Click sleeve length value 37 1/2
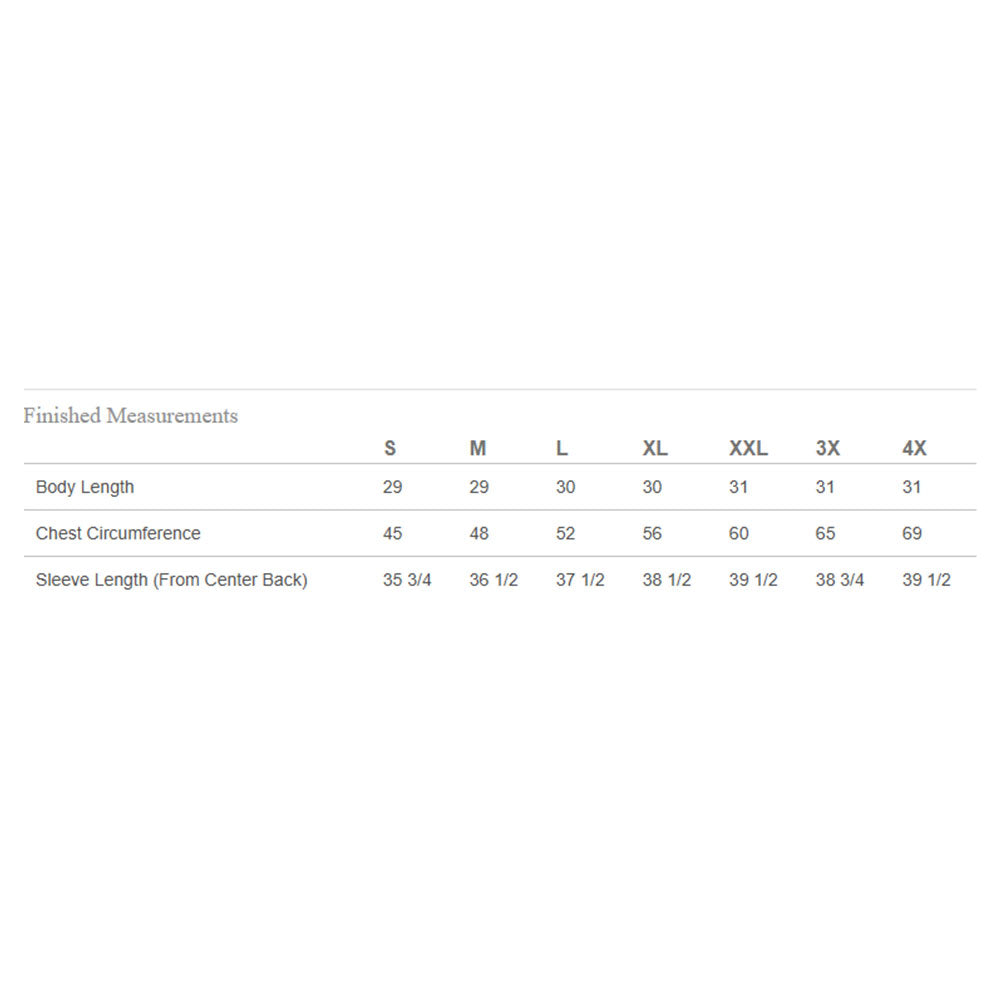This screenshot has height=1000, width=1000. [x=580, y=580]
